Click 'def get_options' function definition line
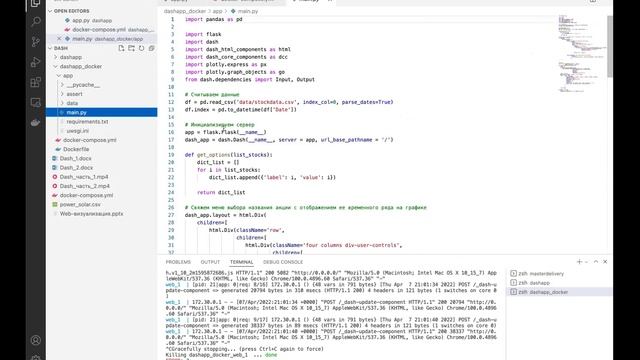The height and width of the screenshot is (360, 640). pyautogui.click(x=228, y=155)
